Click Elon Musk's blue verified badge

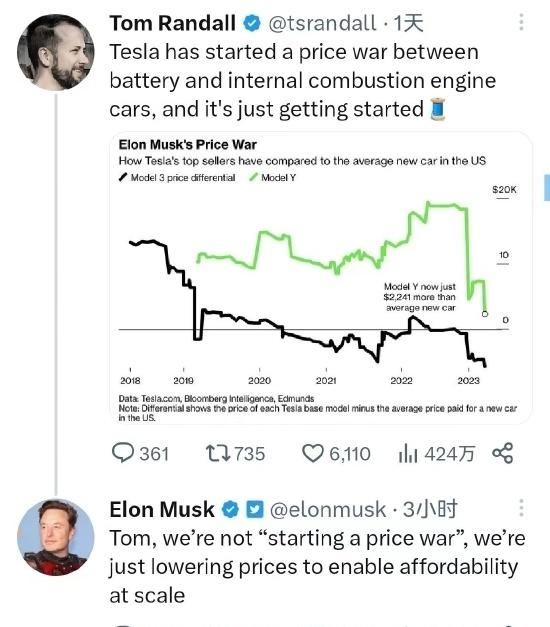pyautogui.click(x=230, y=509)
